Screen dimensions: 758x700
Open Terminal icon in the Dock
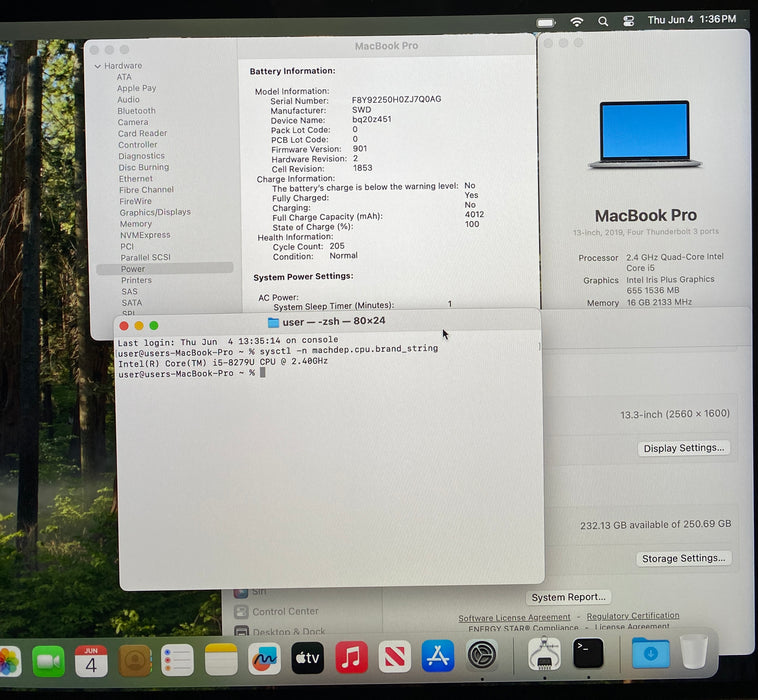click(588, 653)
